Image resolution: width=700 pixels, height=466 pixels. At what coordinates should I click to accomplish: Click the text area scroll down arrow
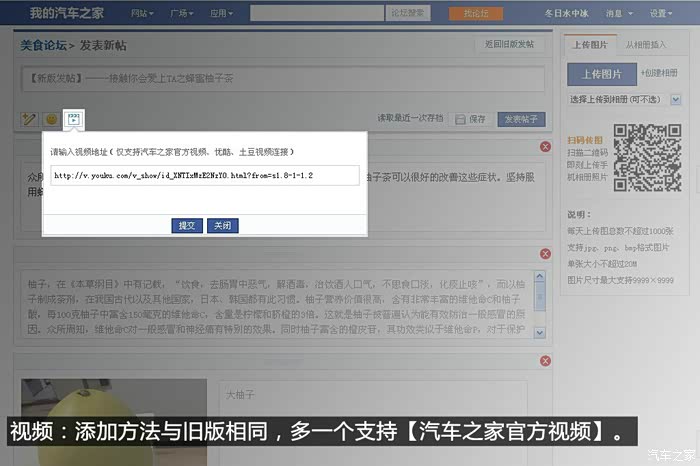pos(539,333)
